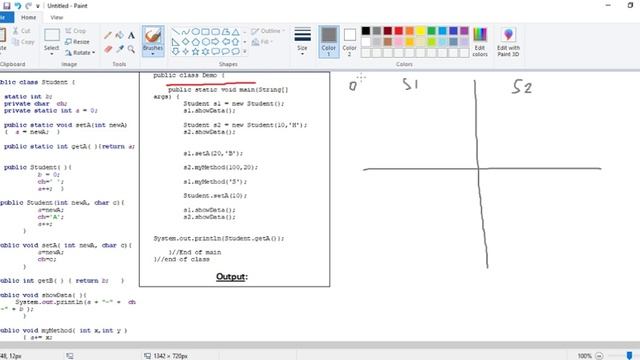The image size is (640, 360).
Task: Click the Crop button
Action: tap(76, 31)
